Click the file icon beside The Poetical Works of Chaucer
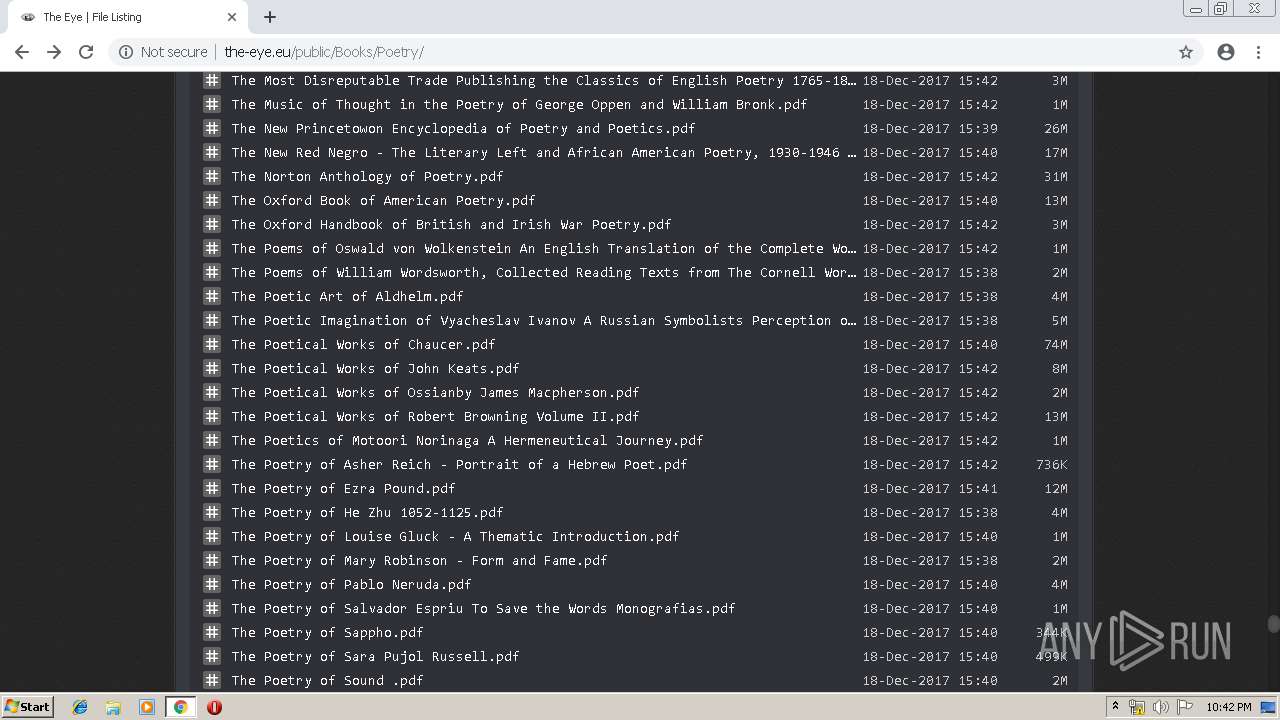This screenshot has height=720, width=1280. tap(212, 344)
